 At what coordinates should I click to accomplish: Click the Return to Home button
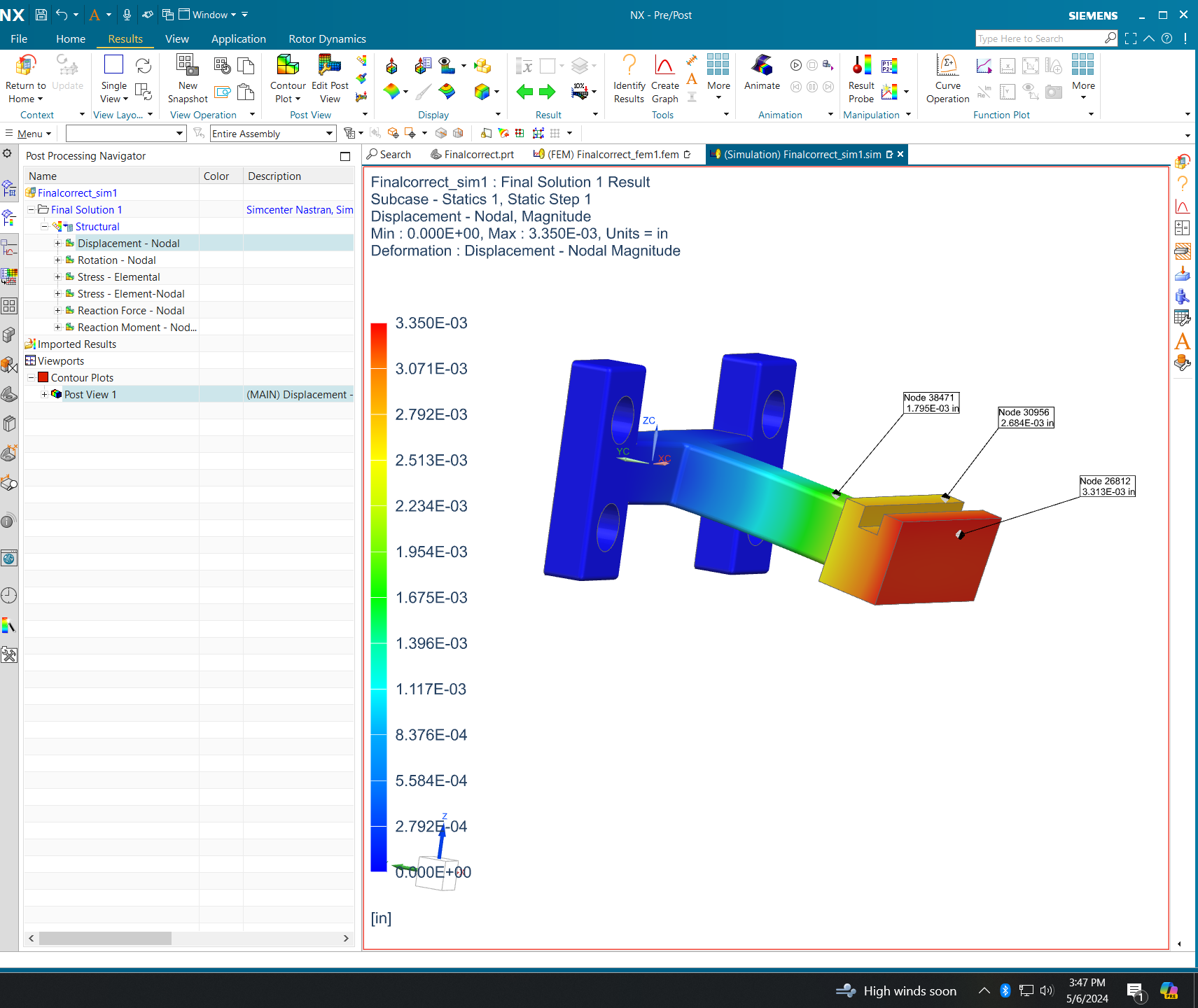tap(25, 77)
